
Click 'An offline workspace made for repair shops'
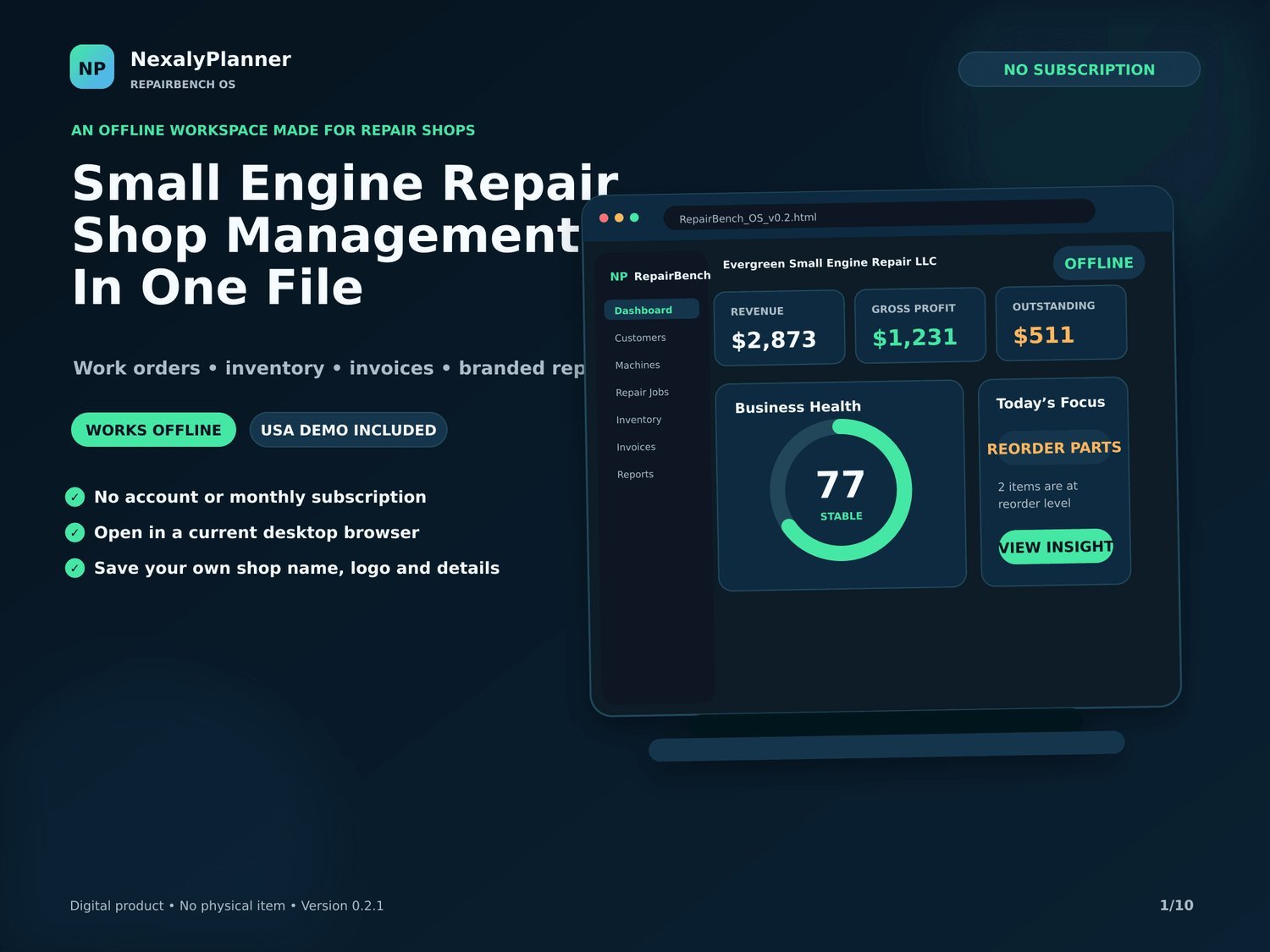[x=273, y=130]
